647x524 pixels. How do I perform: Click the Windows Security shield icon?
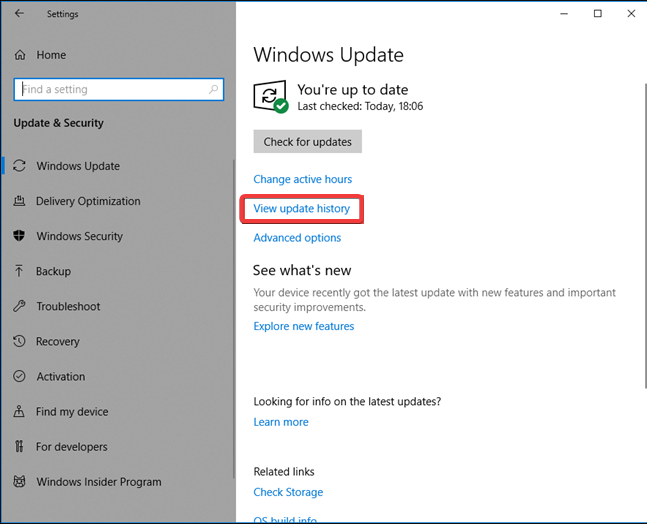pyautogui.click(x=19, y=236)
